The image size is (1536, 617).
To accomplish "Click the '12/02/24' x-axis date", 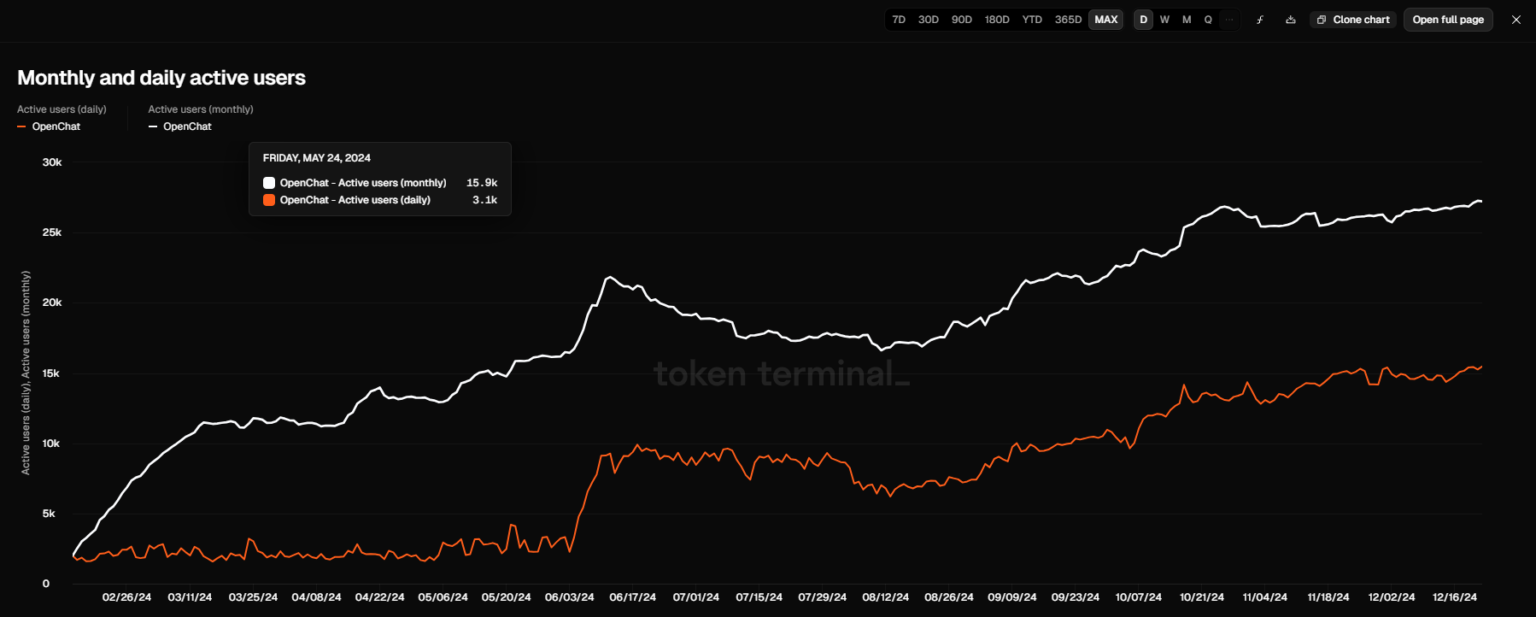I will 1391,597.
